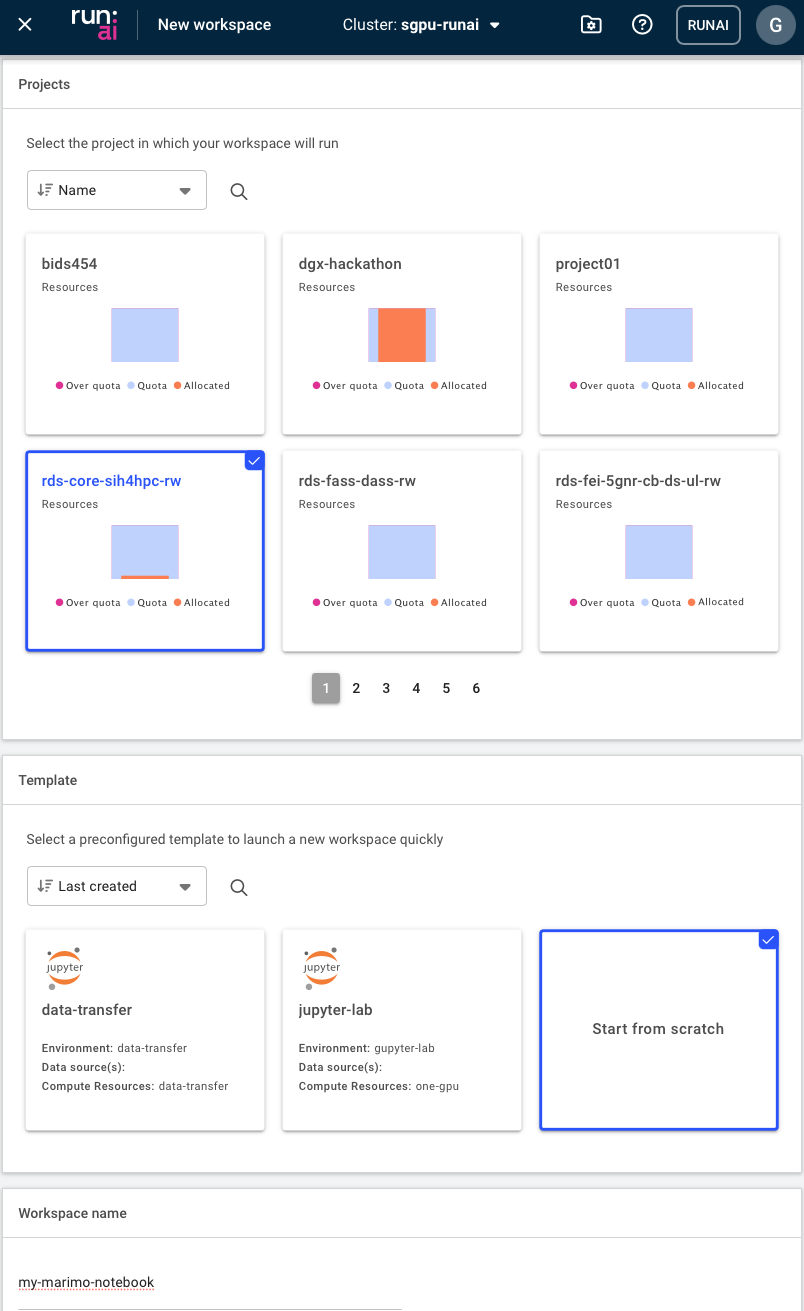804x1311 pixels.
Task: Search templates with the magnifier icon
Action: pos(239,887)
